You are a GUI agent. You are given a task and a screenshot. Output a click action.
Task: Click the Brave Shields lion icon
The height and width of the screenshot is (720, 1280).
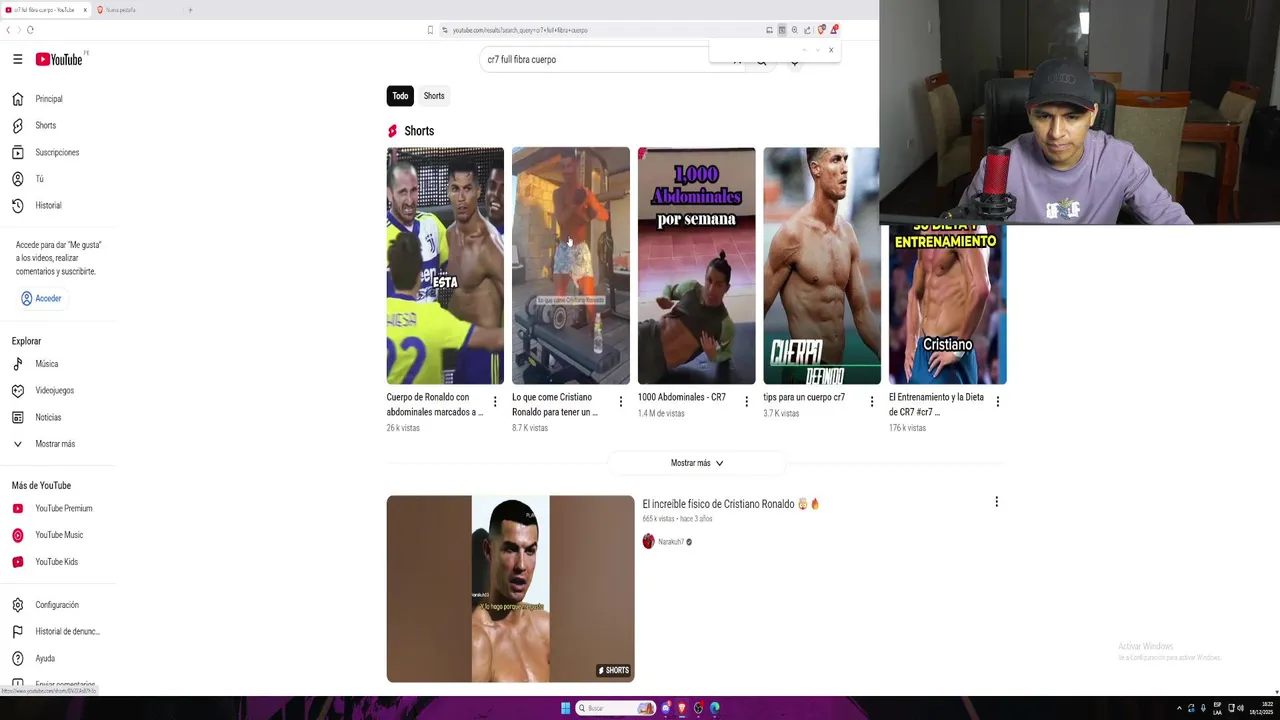point(821,30)
